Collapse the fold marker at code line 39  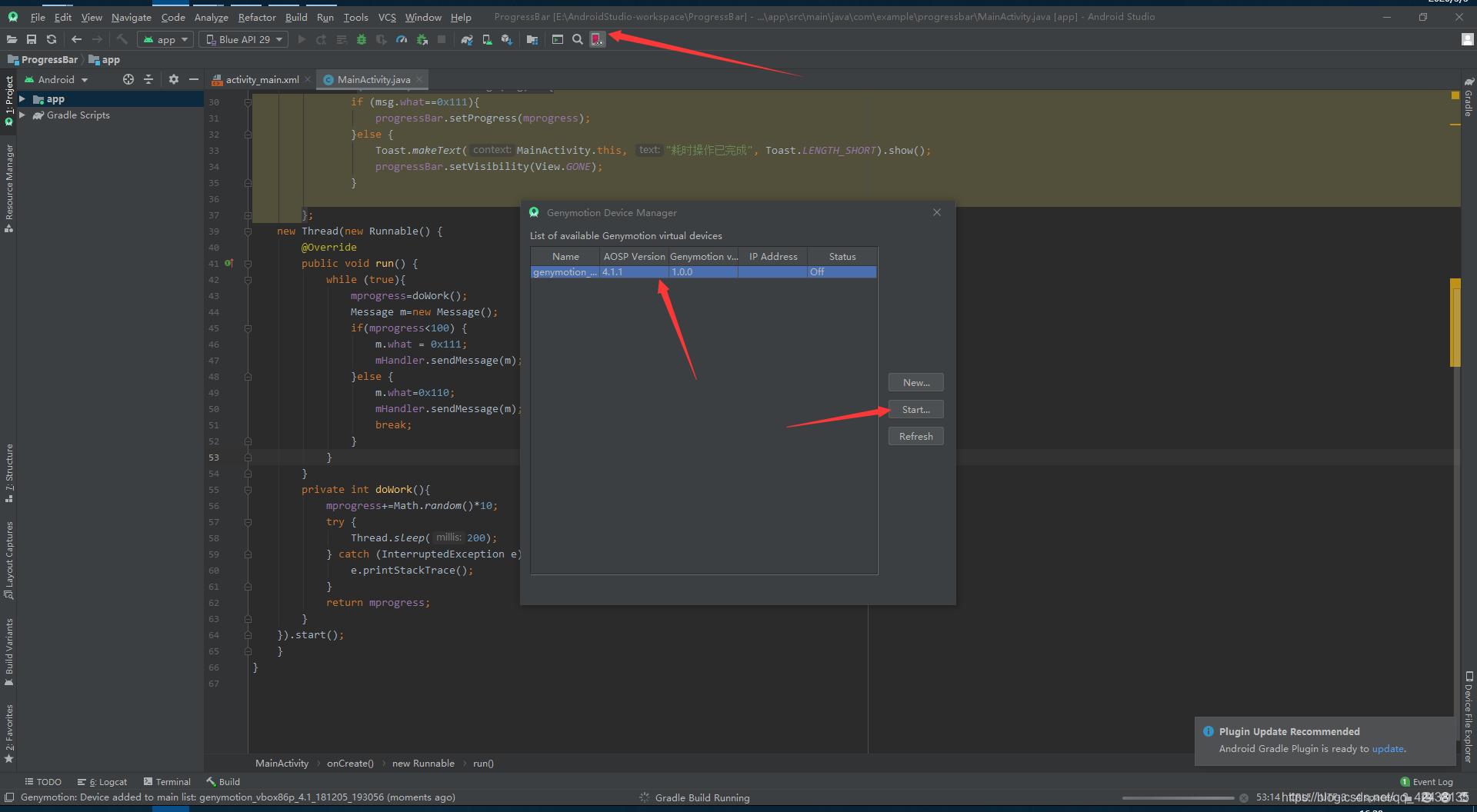tap(248, 231)
